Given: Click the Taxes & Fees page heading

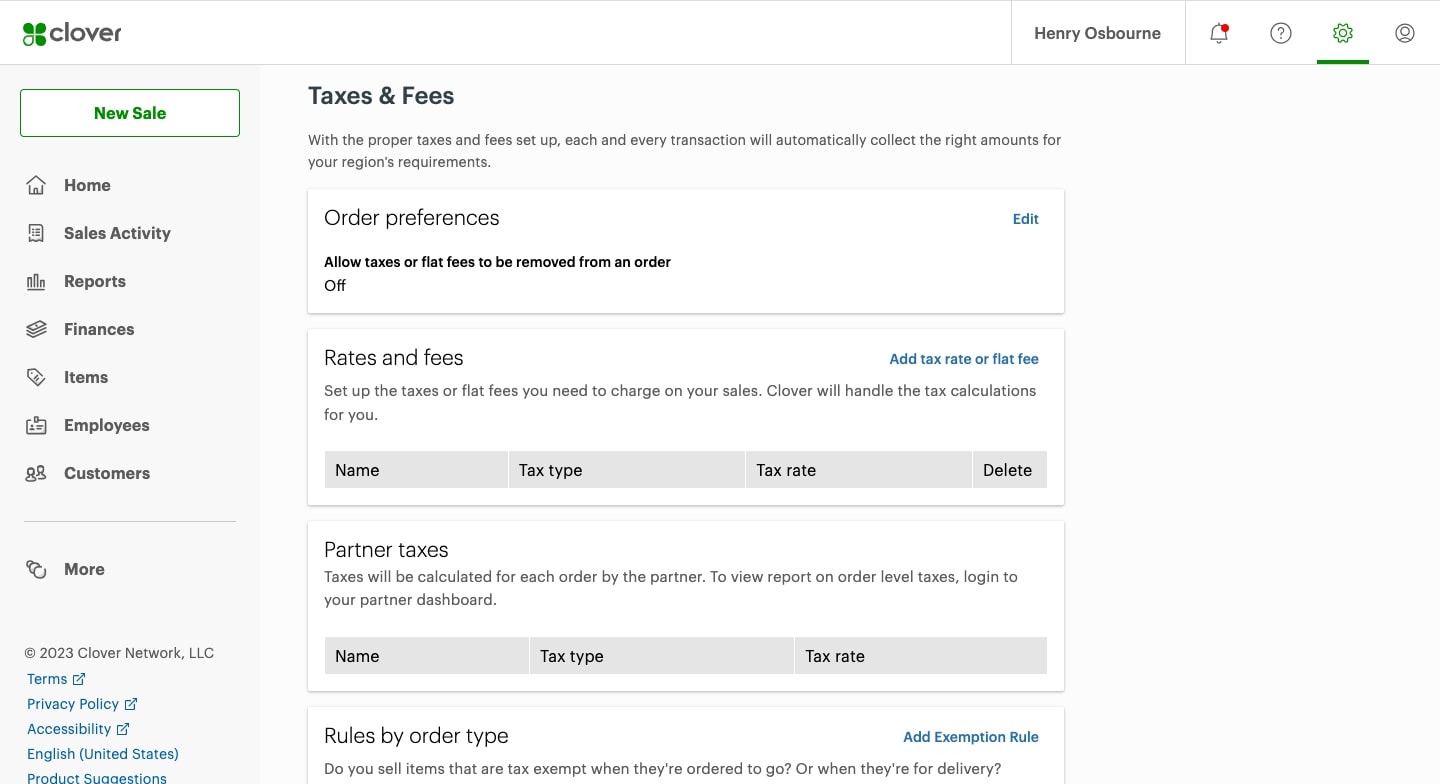Looking at the screenshot, I should coord(381,96).
